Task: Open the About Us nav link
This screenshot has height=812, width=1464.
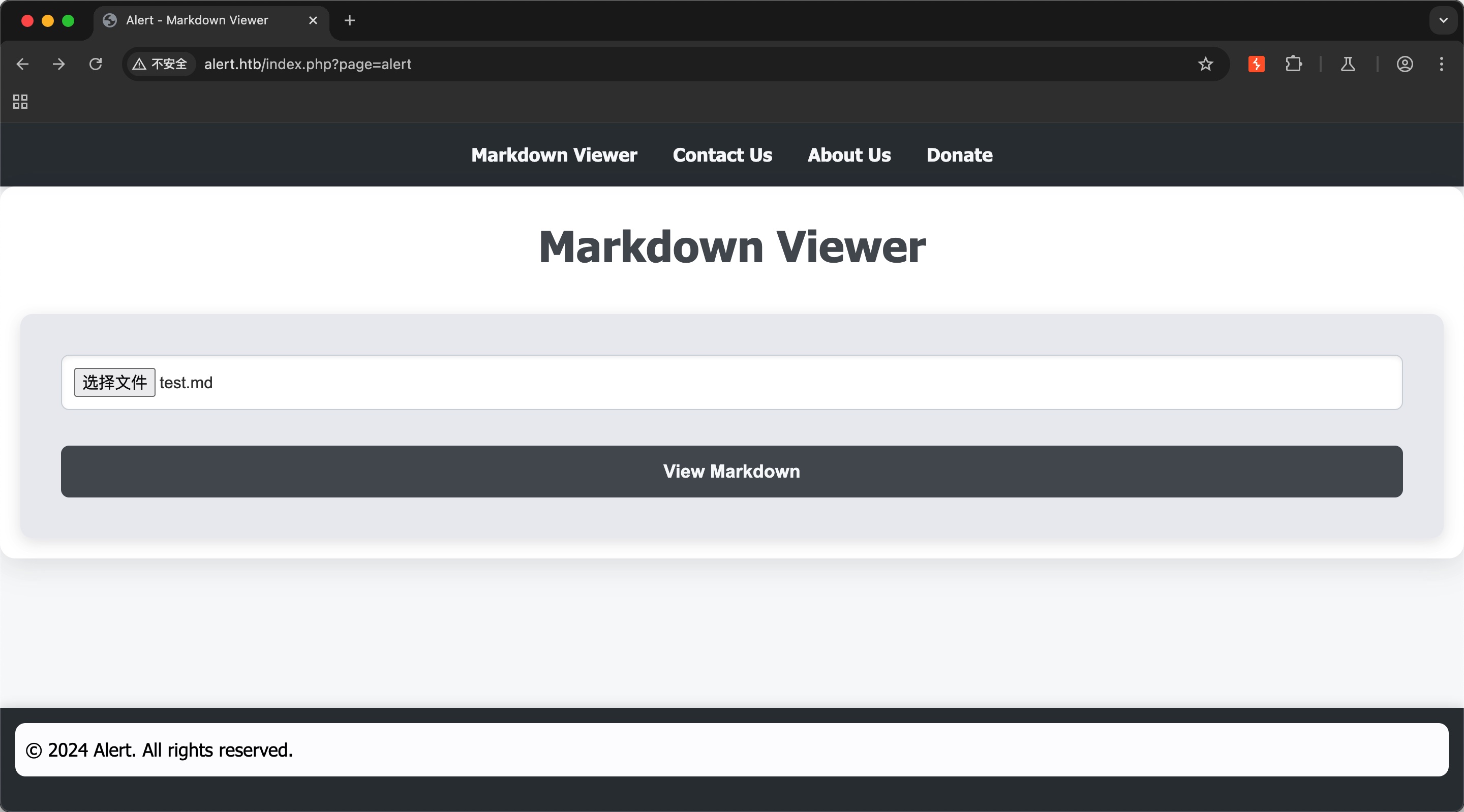Action: pos(849,155)
